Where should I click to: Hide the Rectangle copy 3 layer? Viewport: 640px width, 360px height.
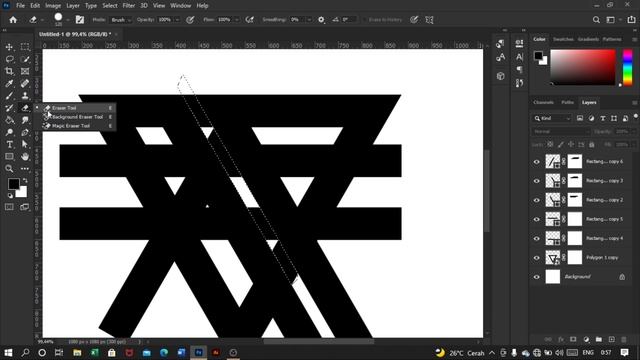[x=537, y=181]
